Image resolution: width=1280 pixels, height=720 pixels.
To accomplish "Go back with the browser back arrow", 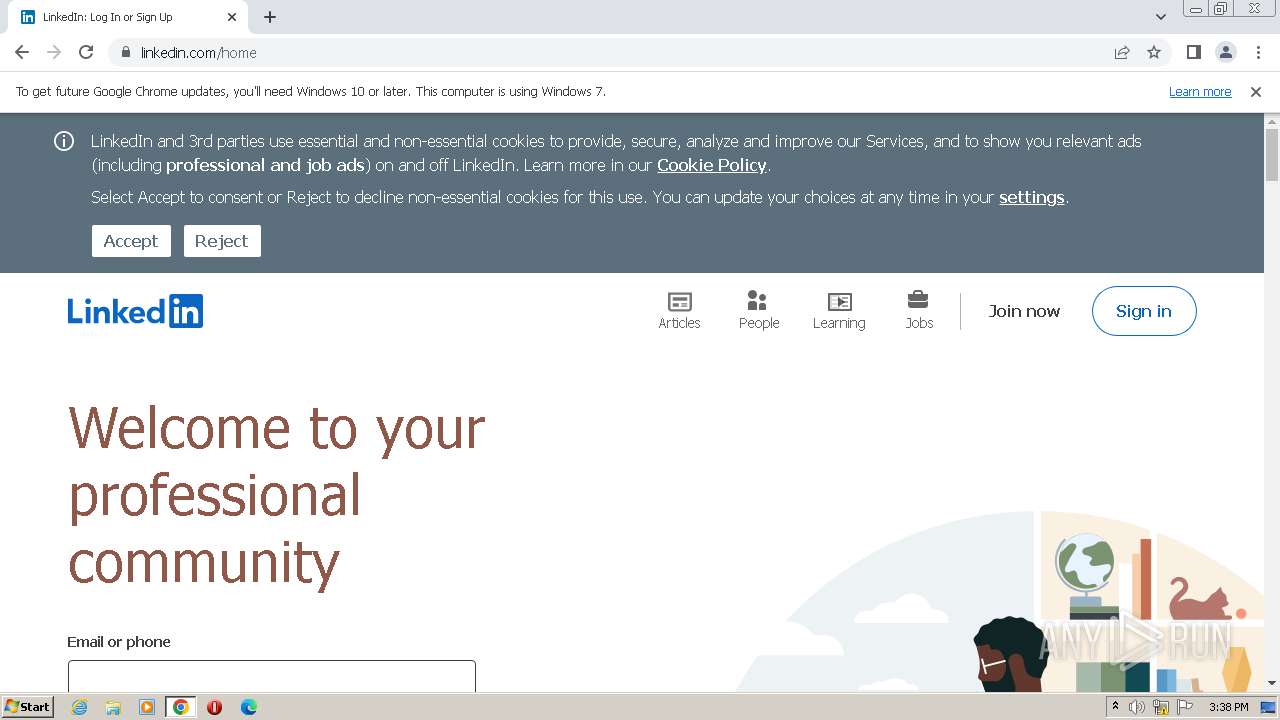I will [22, 52].
